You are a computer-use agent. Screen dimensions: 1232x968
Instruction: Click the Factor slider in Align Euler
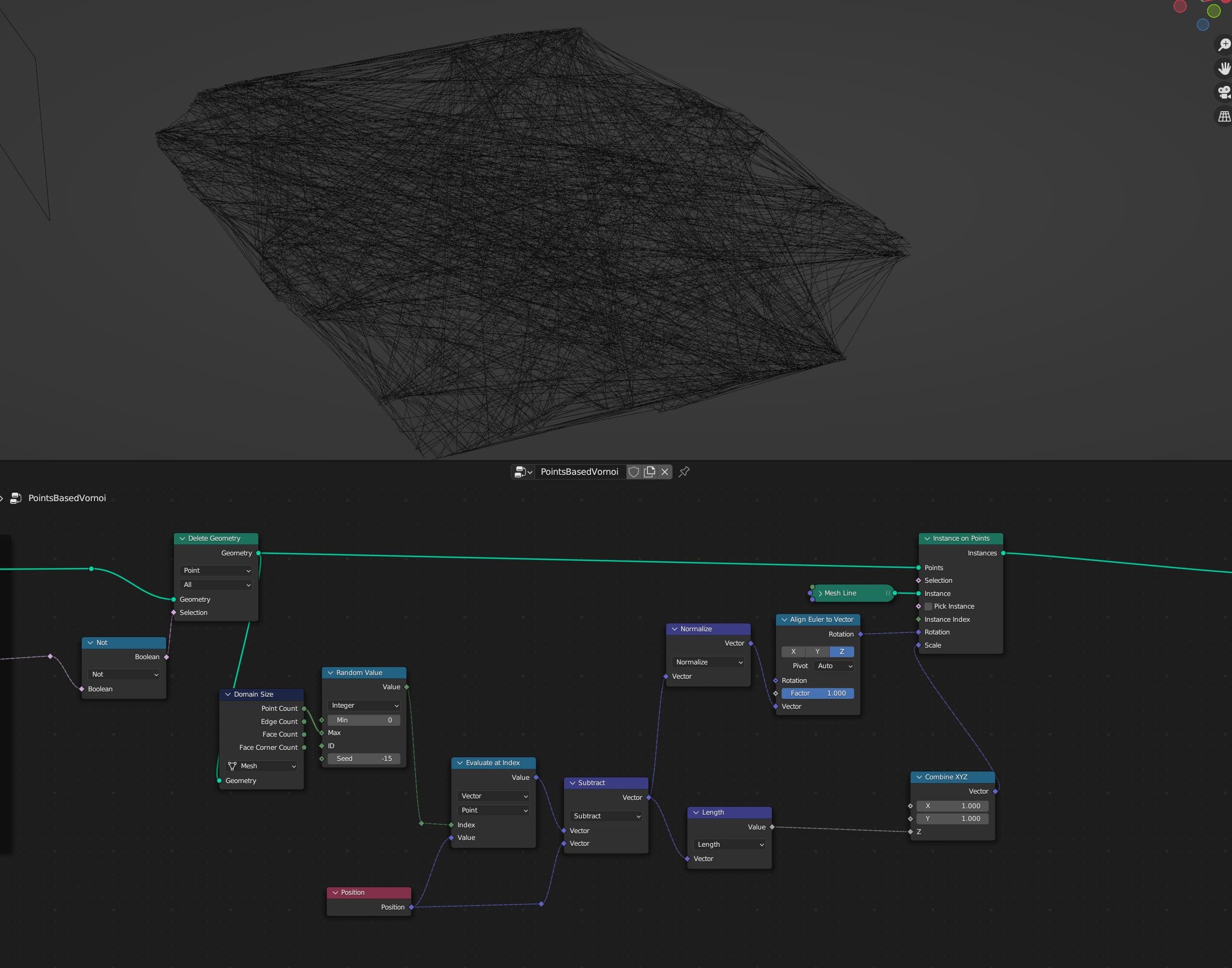817,693
